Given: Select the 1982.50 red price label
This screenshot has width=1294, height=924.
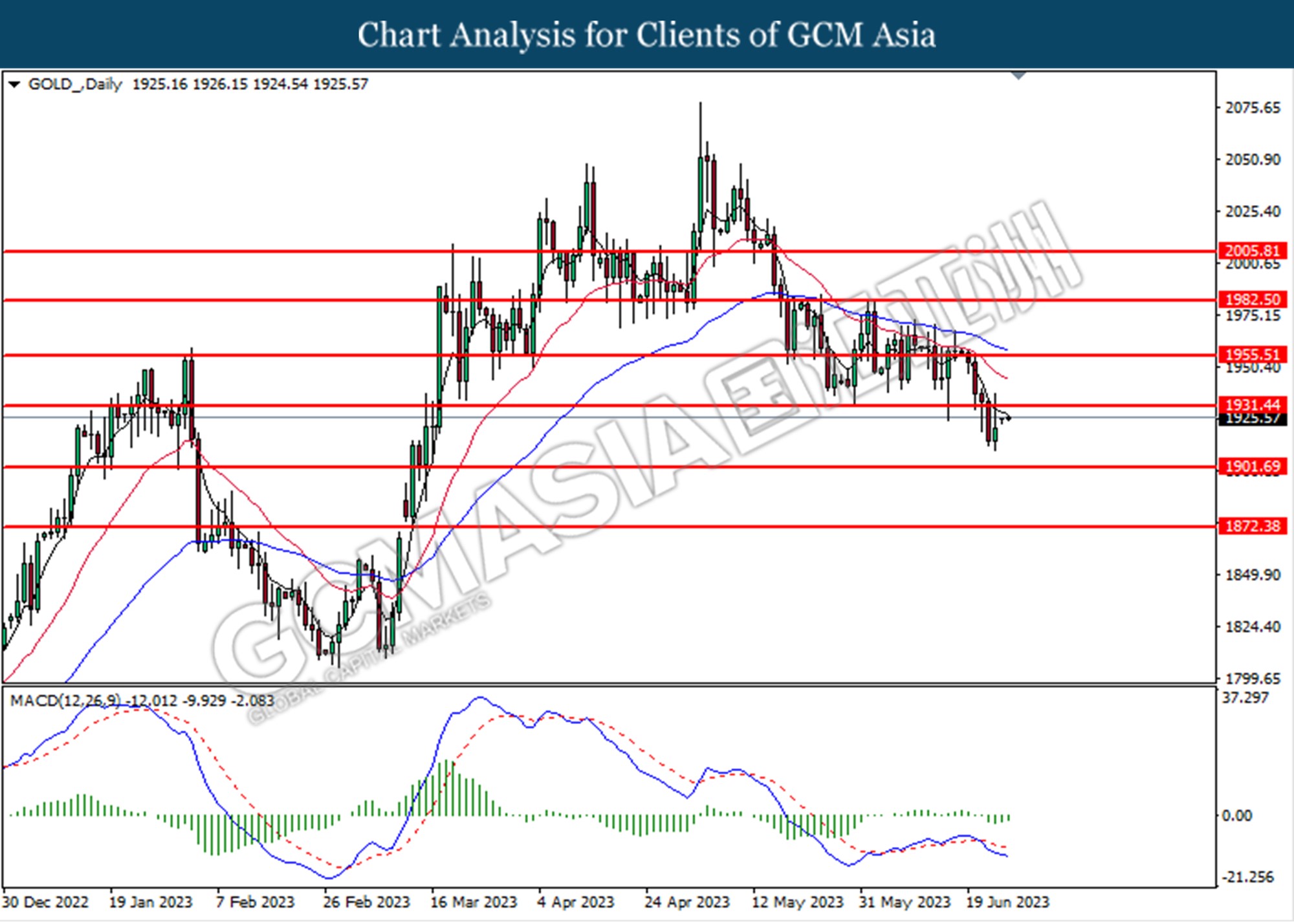Looking at the screenshot, I should (1253, 300).
